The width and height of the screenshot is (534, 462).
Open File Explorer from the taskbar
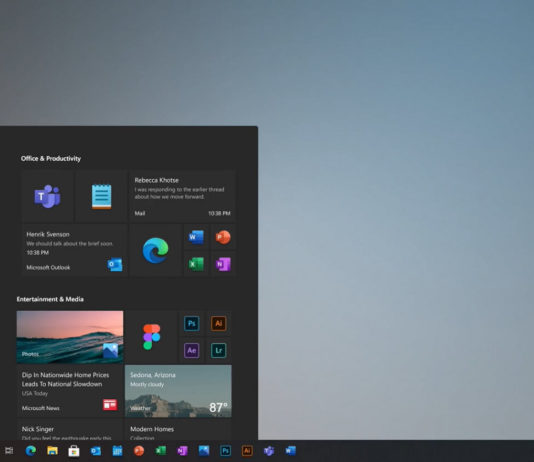pyautogui.click(x=52, y=451)
